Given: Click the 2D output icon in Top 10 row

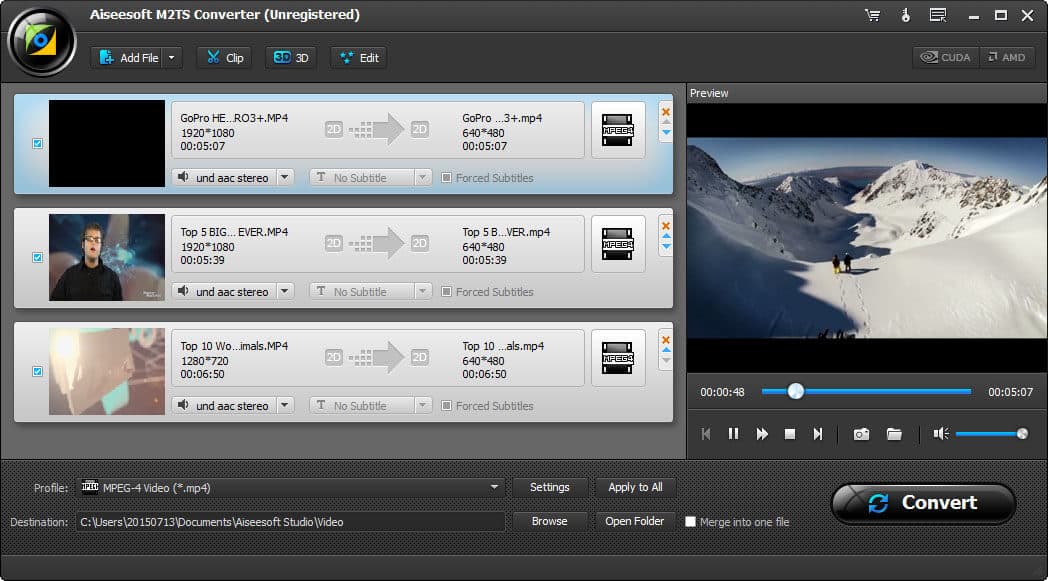Looking at the screenshot, I should click(x=420, y=357).
